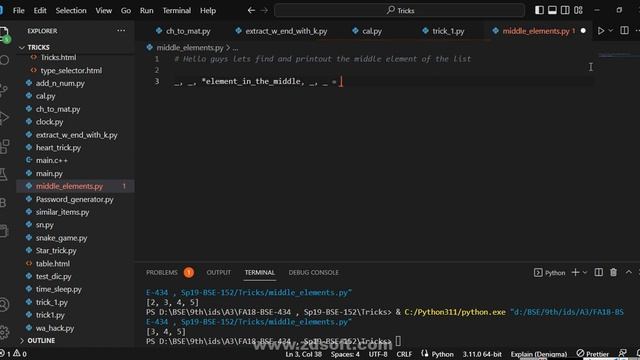This screenshot has width=640, height=360.
Task: Click the errors and warnings status indicator
Action: point(14,354)
